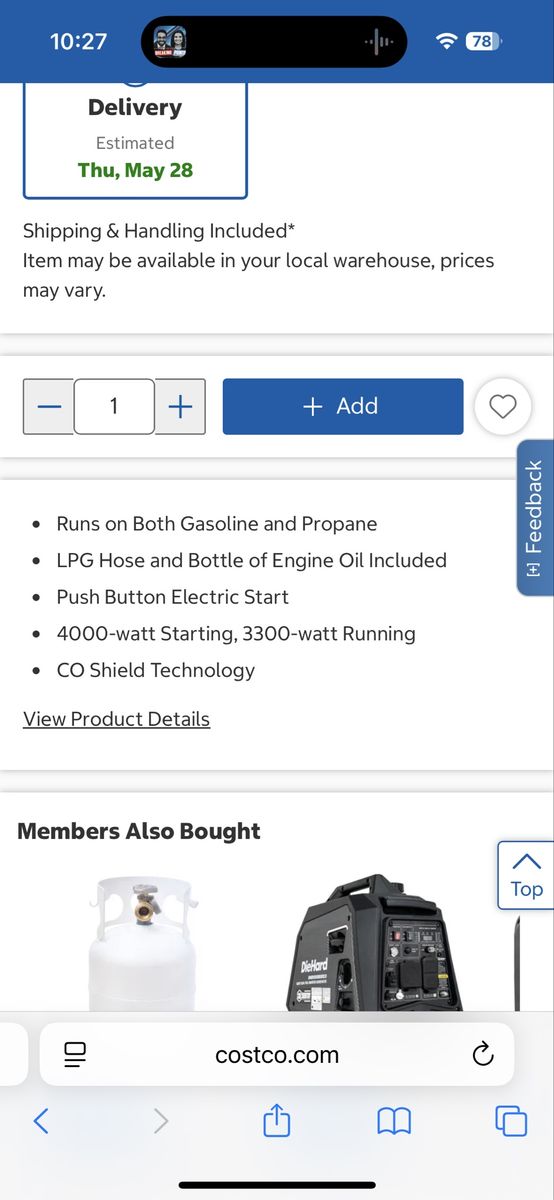This screenshot has width=554, height=1200.
Task: Select the quantity input field
Action: pyautogui.click(x=114, y=406)
